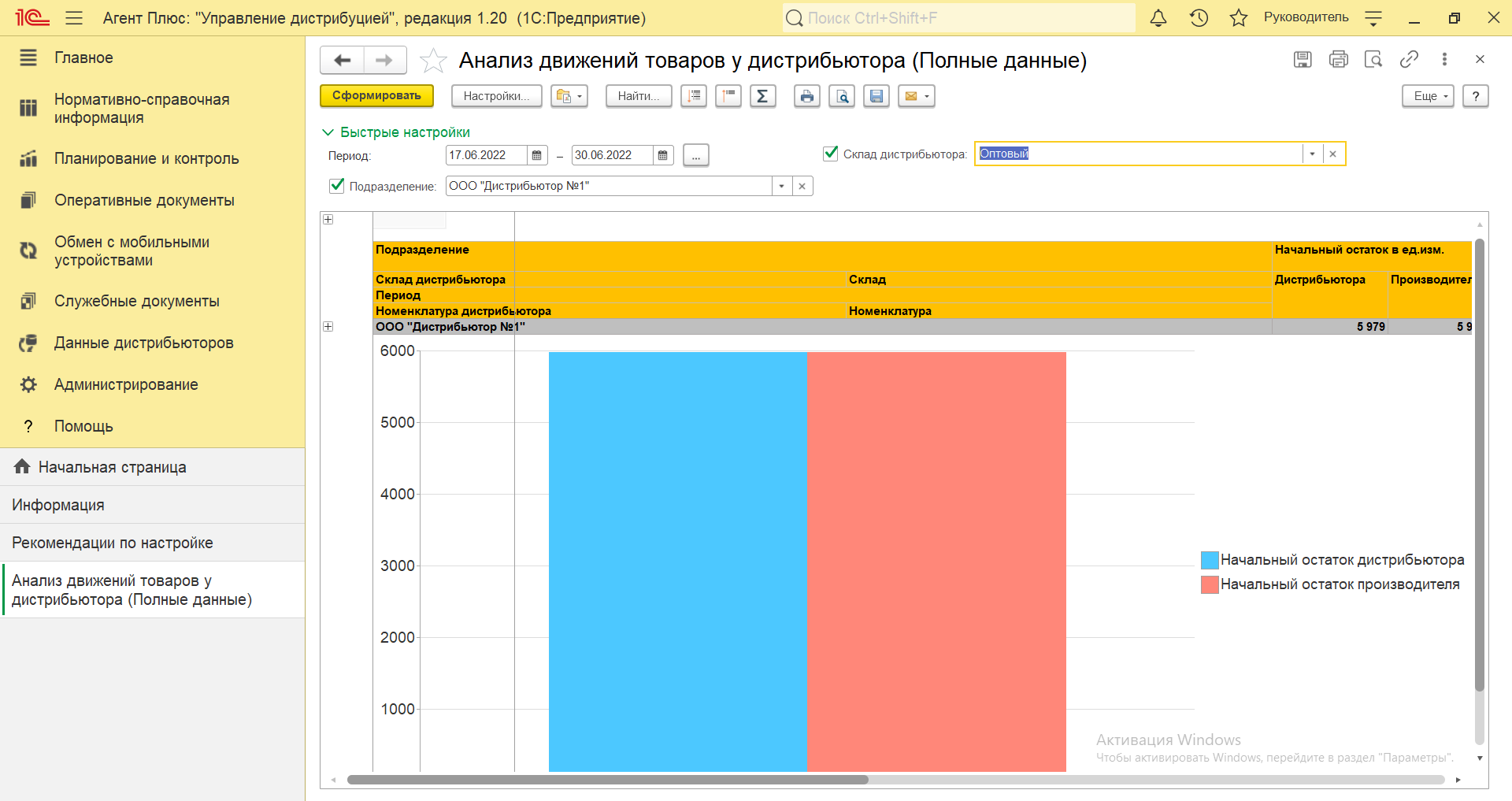This screenshot has height=801, width=1512.
Task: Open favorites star icon in title bar
Action: 1239,18
